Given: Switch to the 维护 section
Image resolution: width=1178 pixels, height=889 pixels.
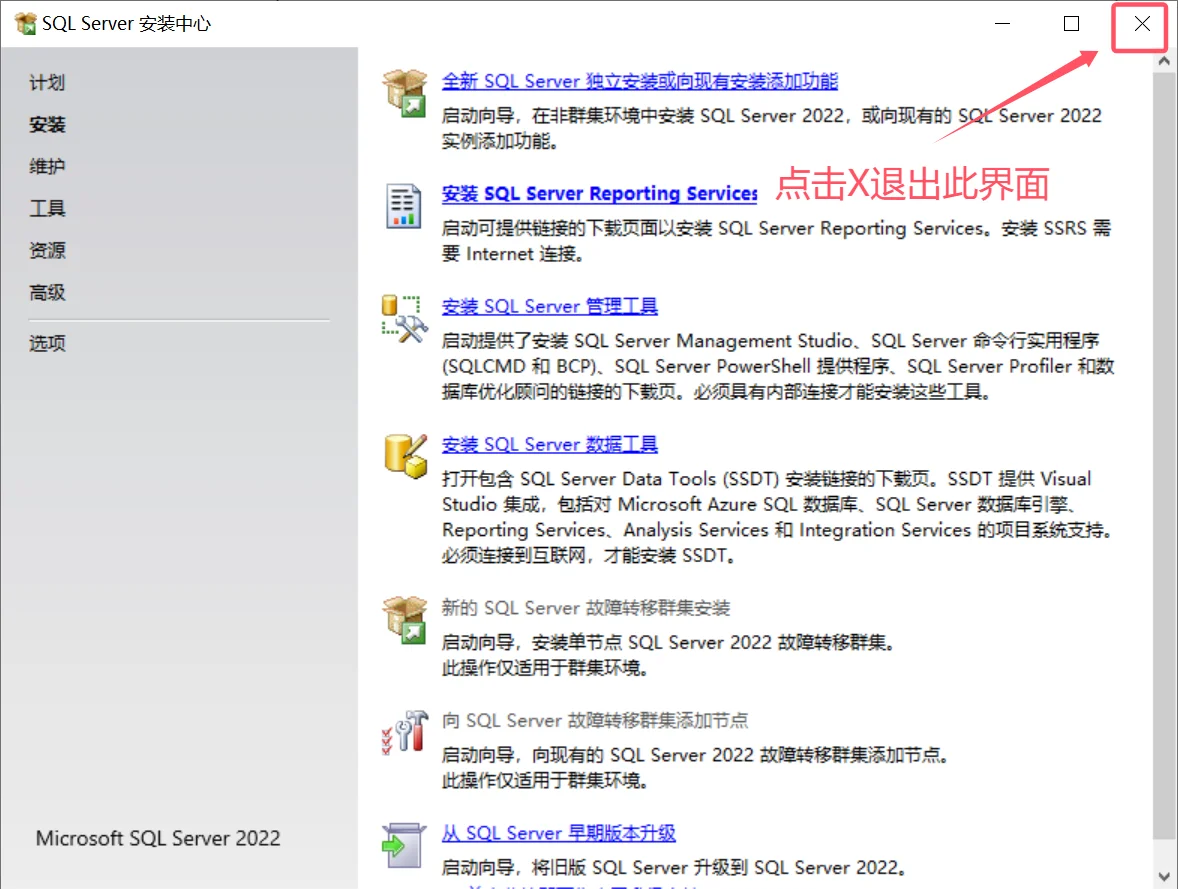Looking at the screenshot, I should [47, 166].
